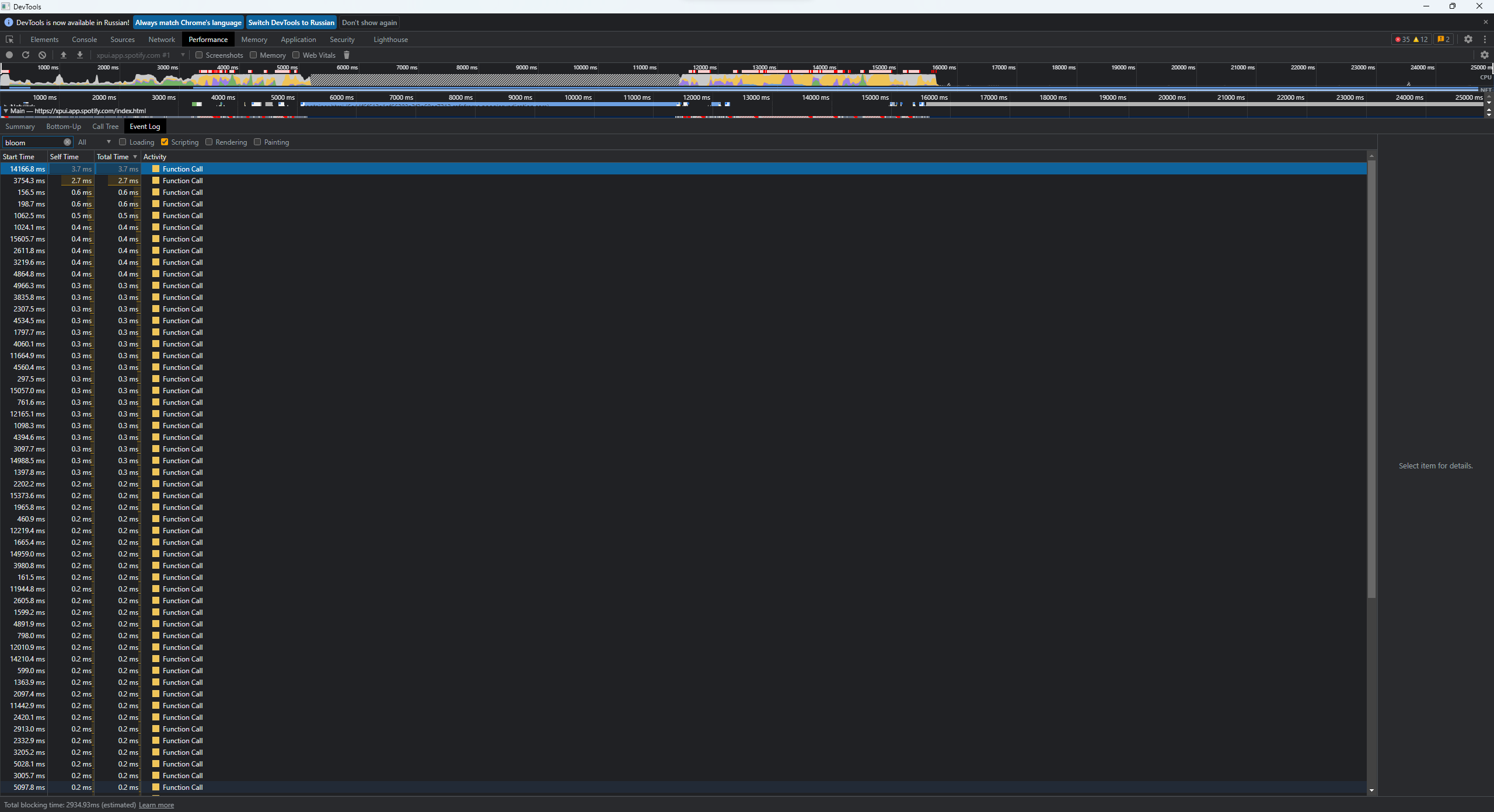Viewport: 1494px width, 812px height.
Task: Open the Learn more link
Action: click(156, 805)
